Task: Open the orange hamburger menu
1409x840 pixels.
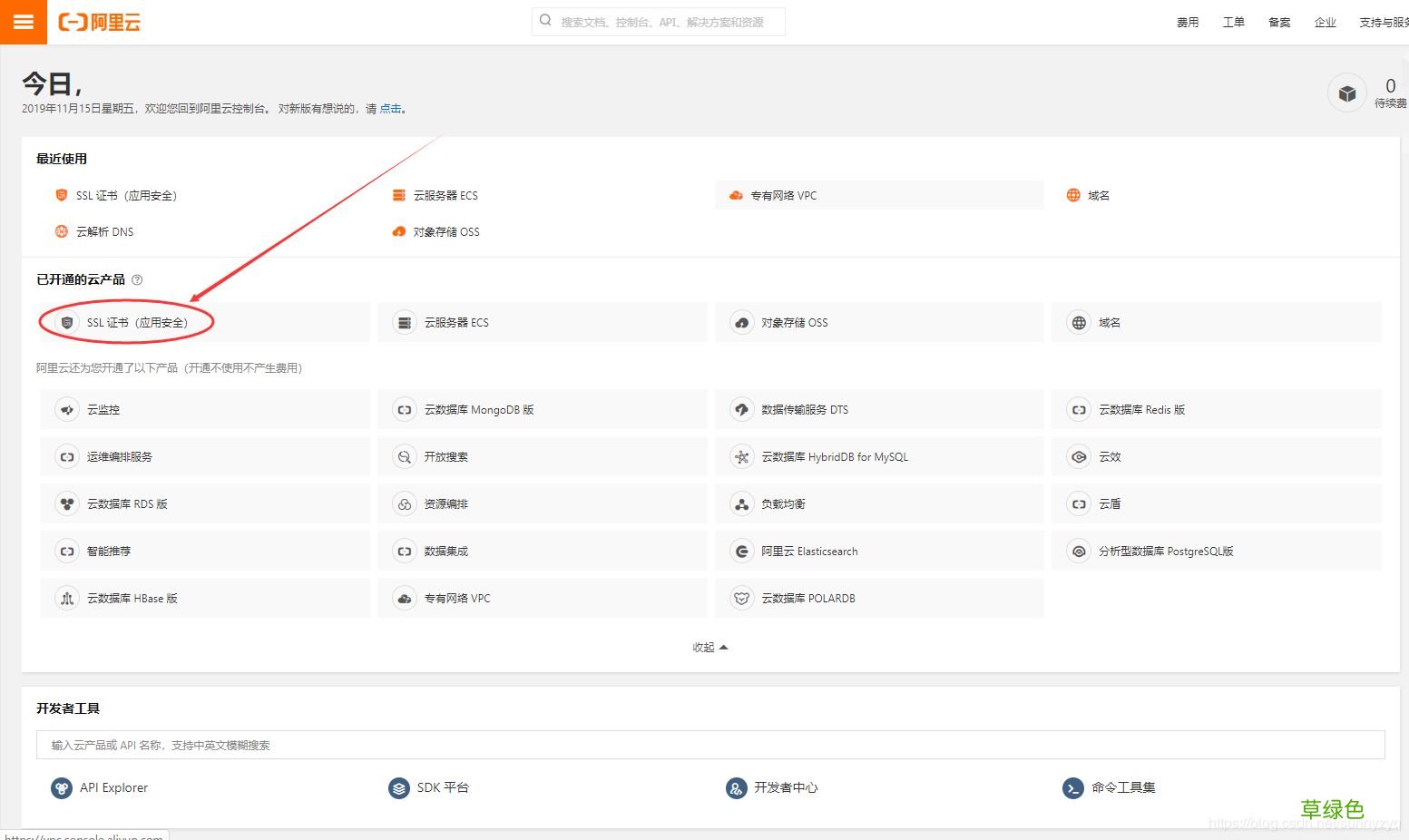Action: tap(24, 22)
